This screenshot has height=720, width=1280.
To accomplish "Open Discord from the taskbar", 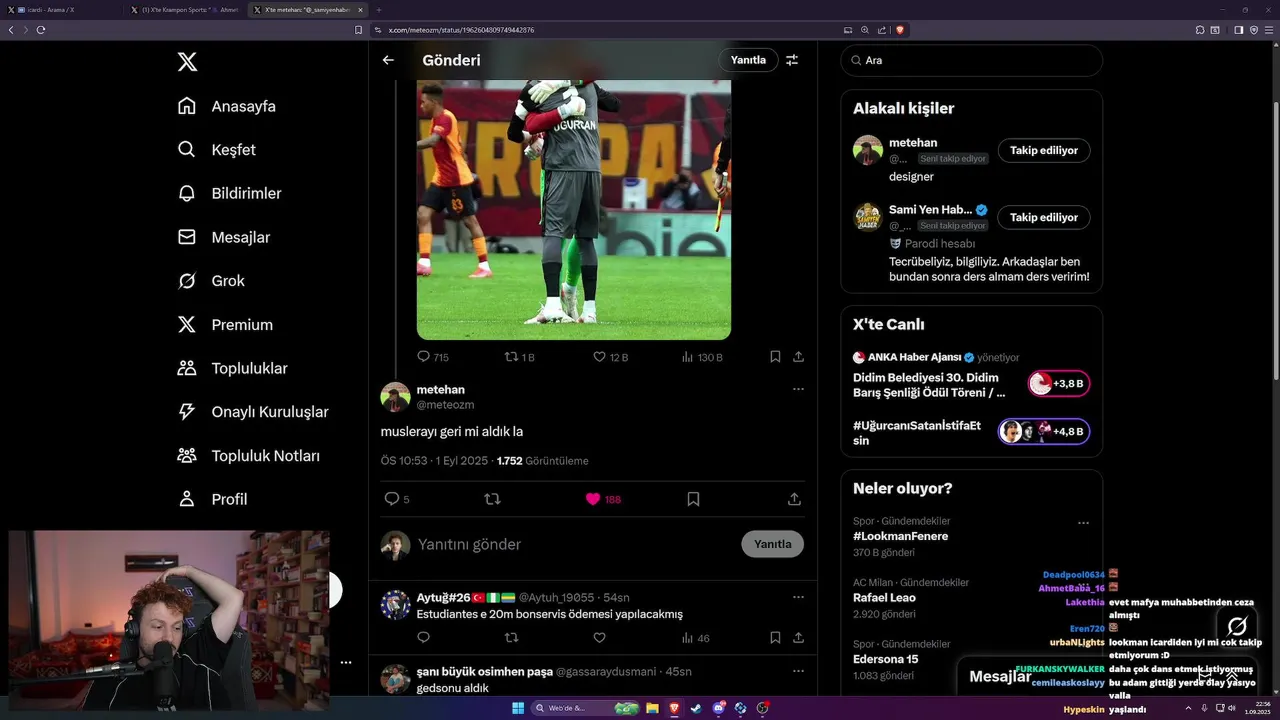I will point(718,708).
